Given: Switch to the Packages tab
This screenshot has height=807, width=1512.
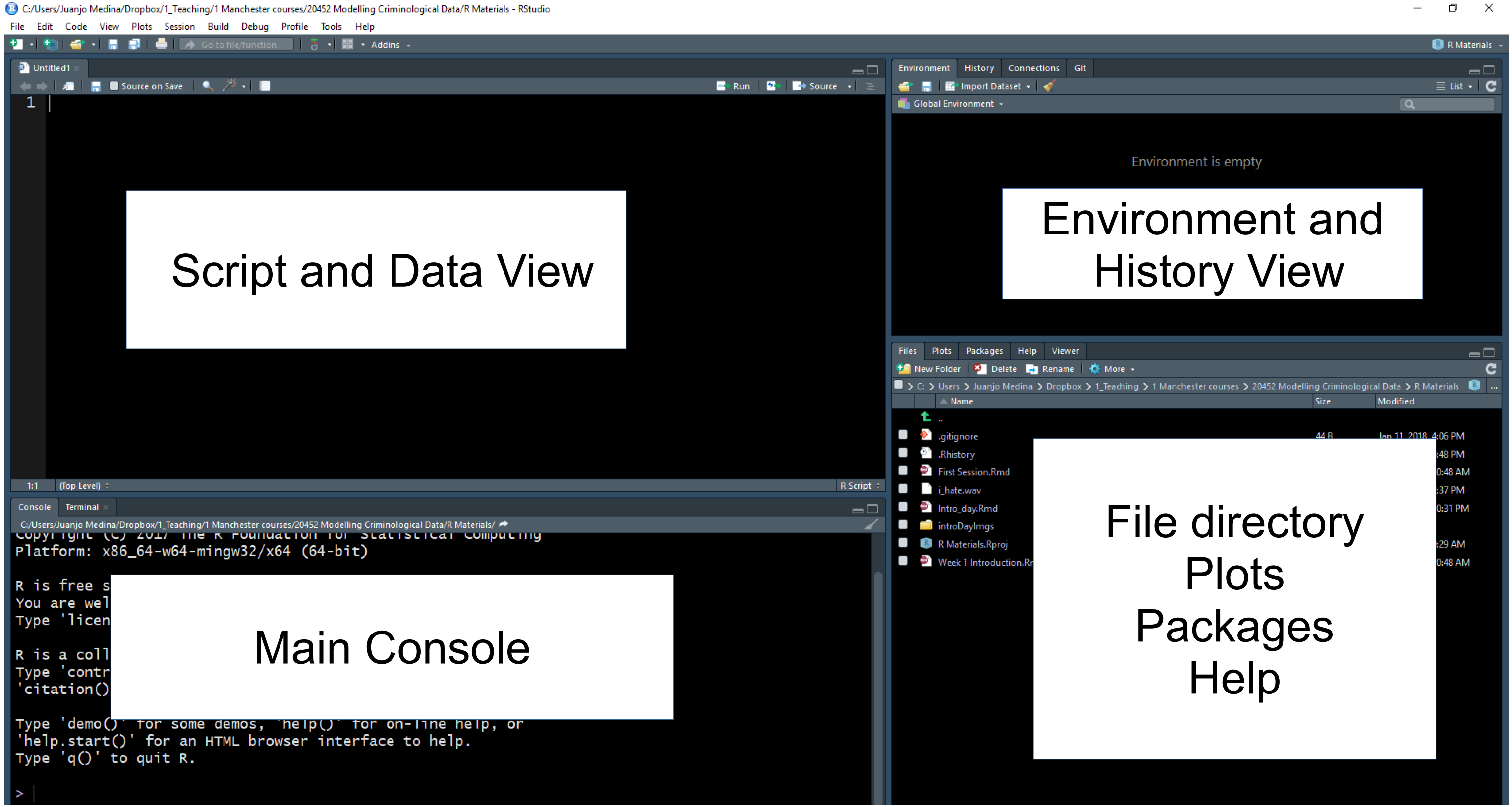Looking at the screenshot, I should pos(984,351).
